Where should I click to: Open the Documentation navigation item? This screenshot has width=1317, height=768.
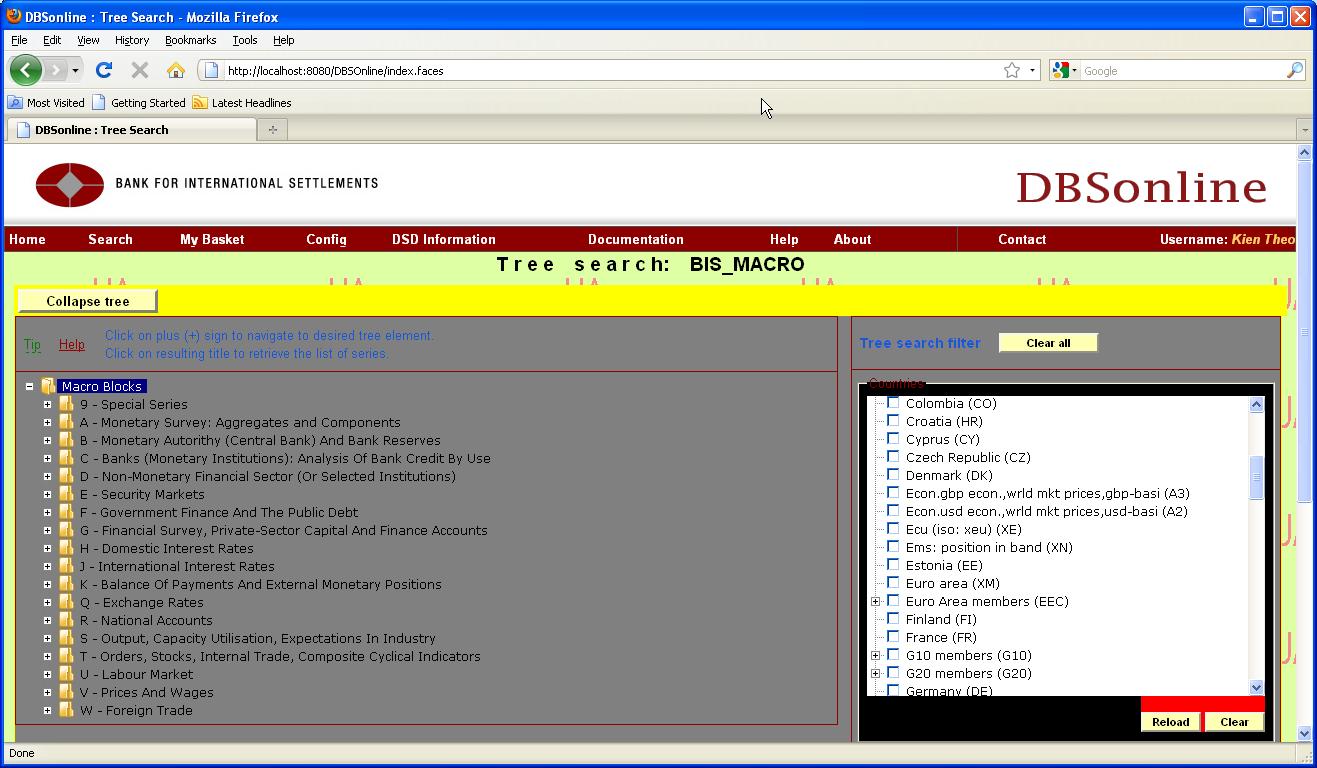pyautogui.click(x=636, y=239)
